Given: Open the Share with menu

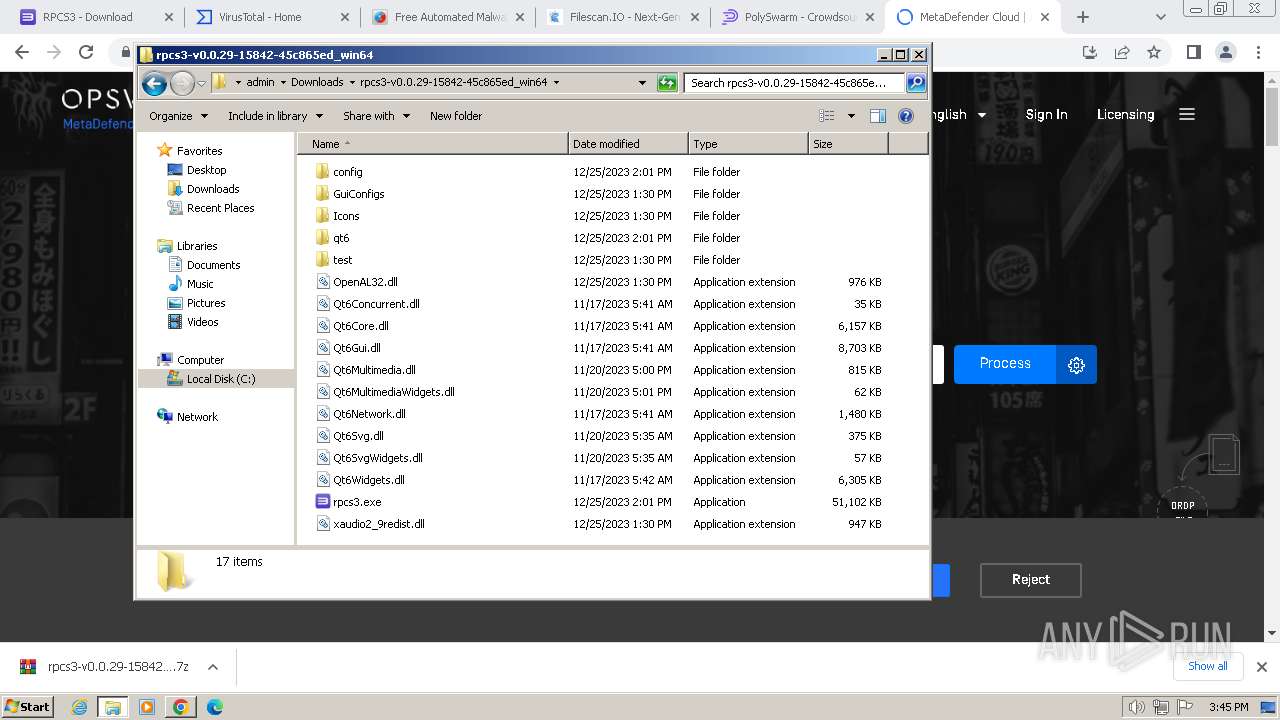Looking at the screenshot, I should [x=376, y=116].
